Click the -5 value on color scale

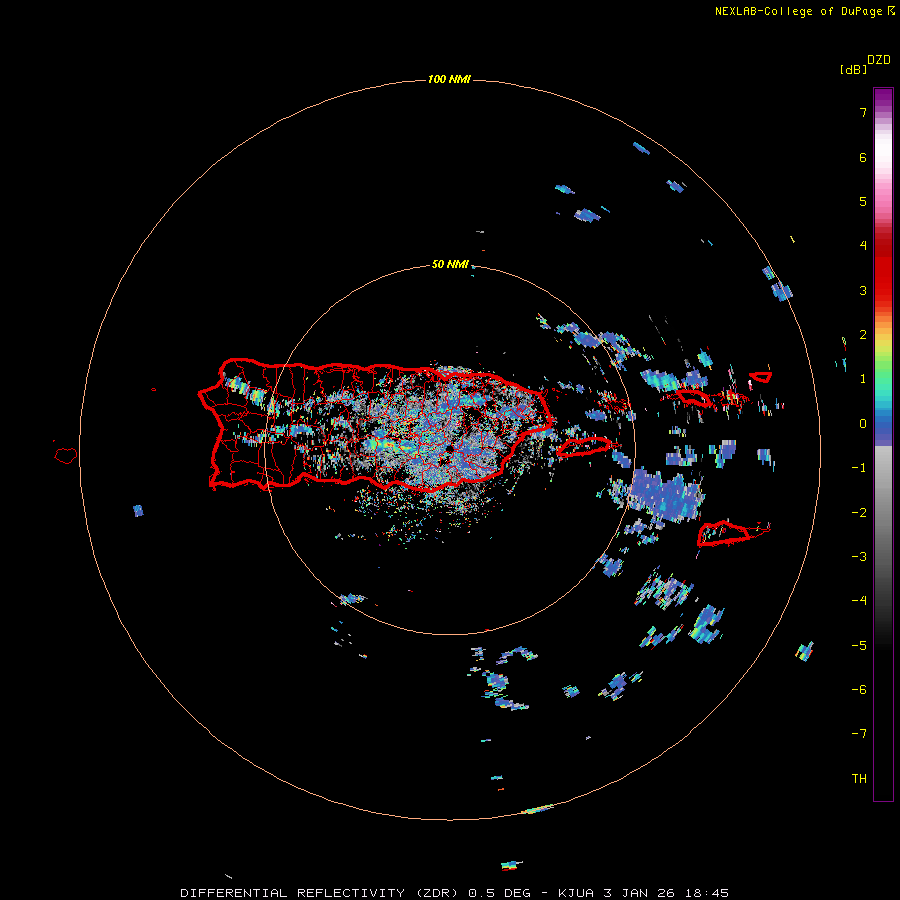pos(859,646)
